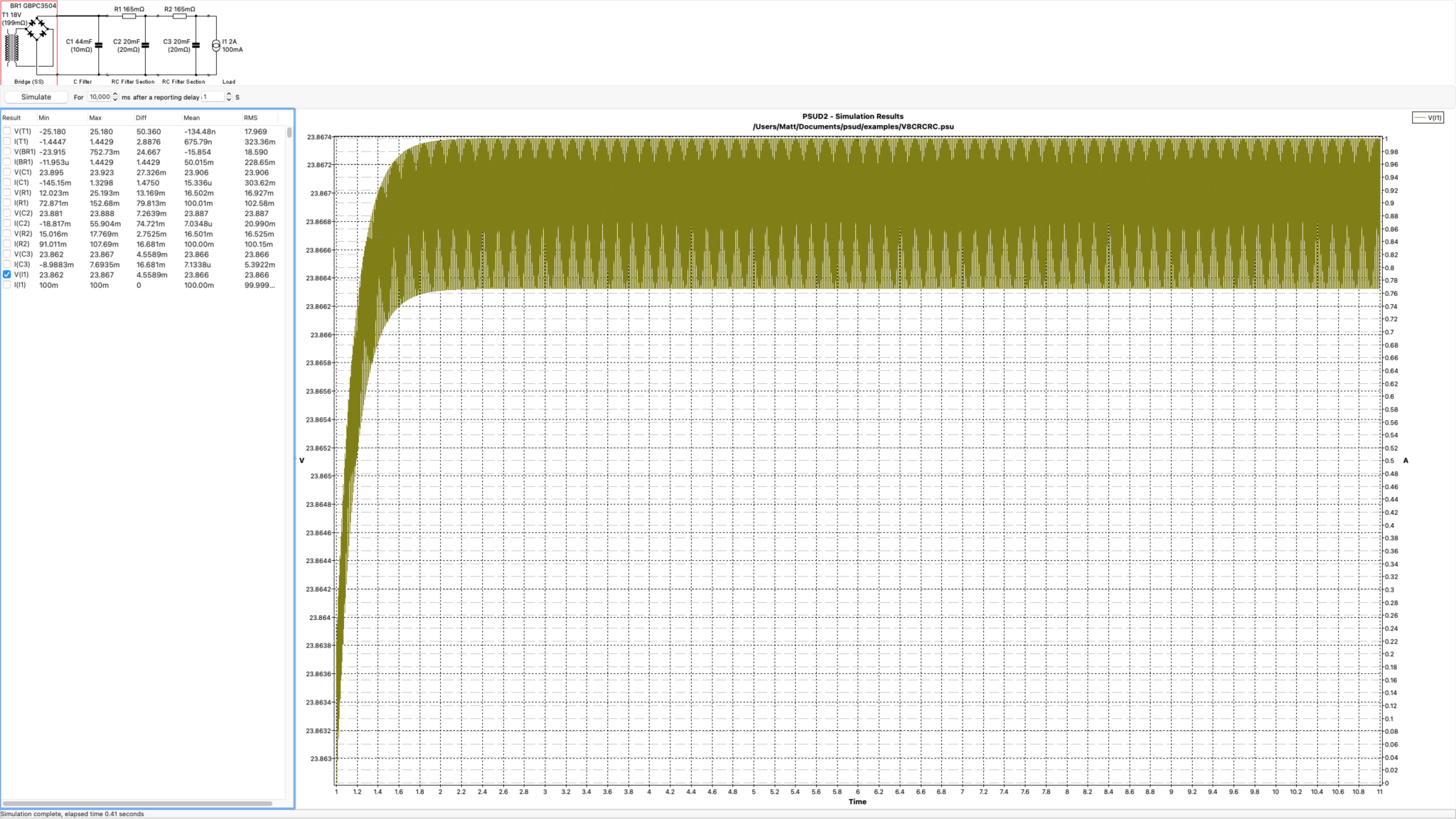Sort by the Max column header
Screen dimensions: 1456x819
110,118
